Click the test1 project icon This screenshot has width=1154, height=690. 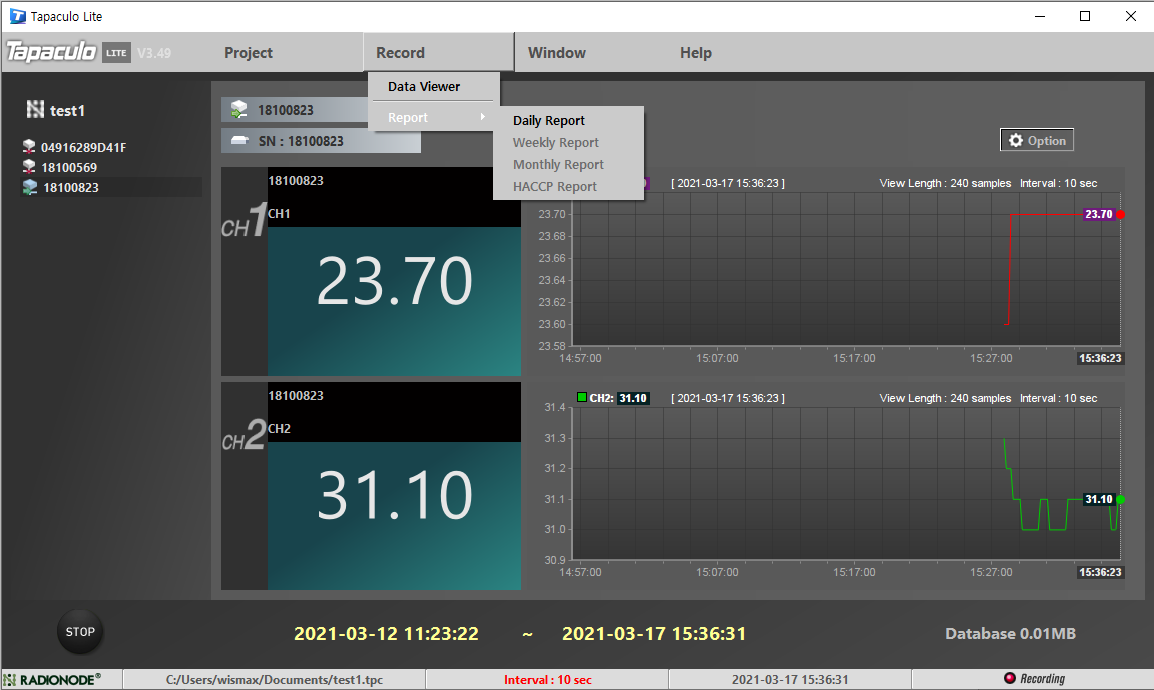coord(35,110)
